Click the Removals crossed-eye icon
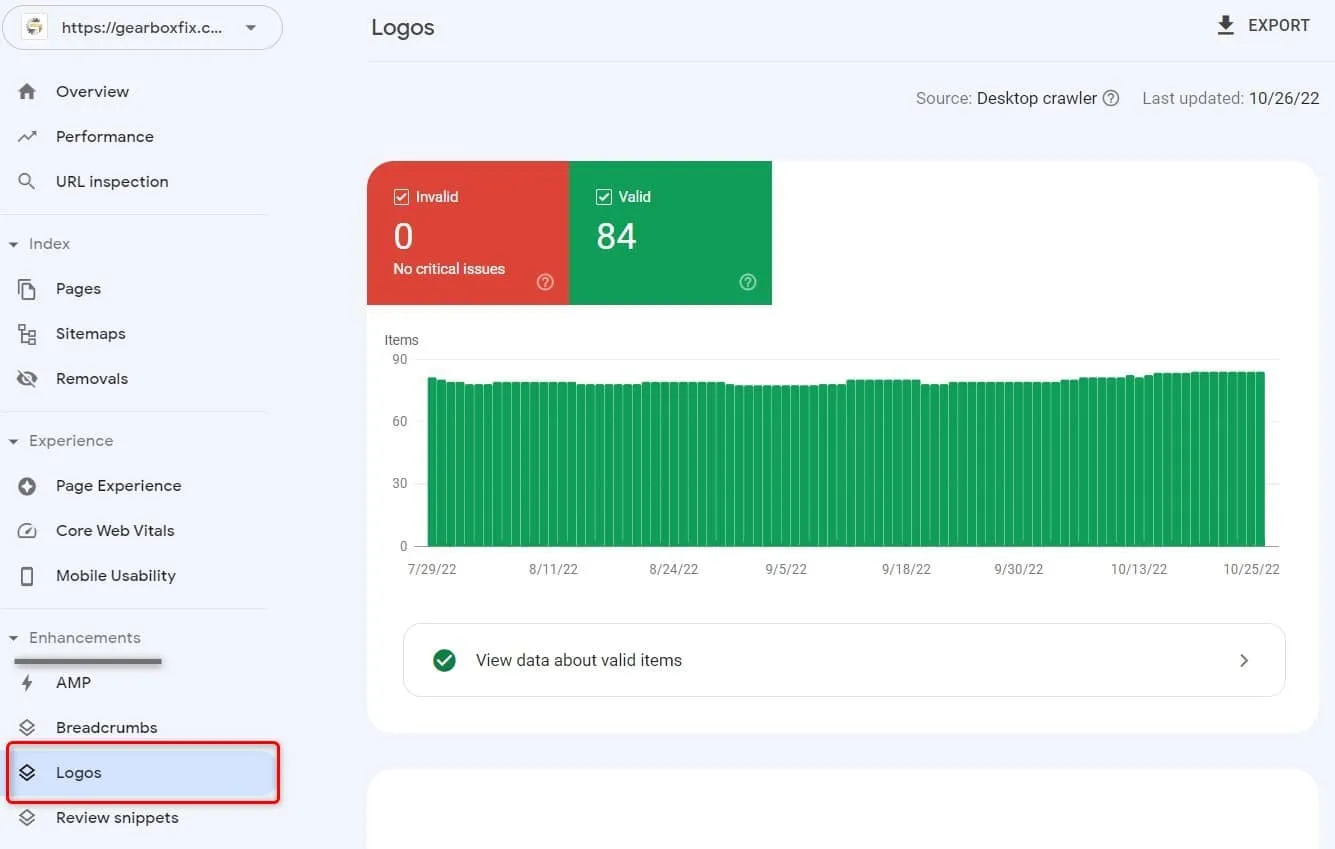The width and height of the screenshot is (1335, 849). click(x=27, y=379)
